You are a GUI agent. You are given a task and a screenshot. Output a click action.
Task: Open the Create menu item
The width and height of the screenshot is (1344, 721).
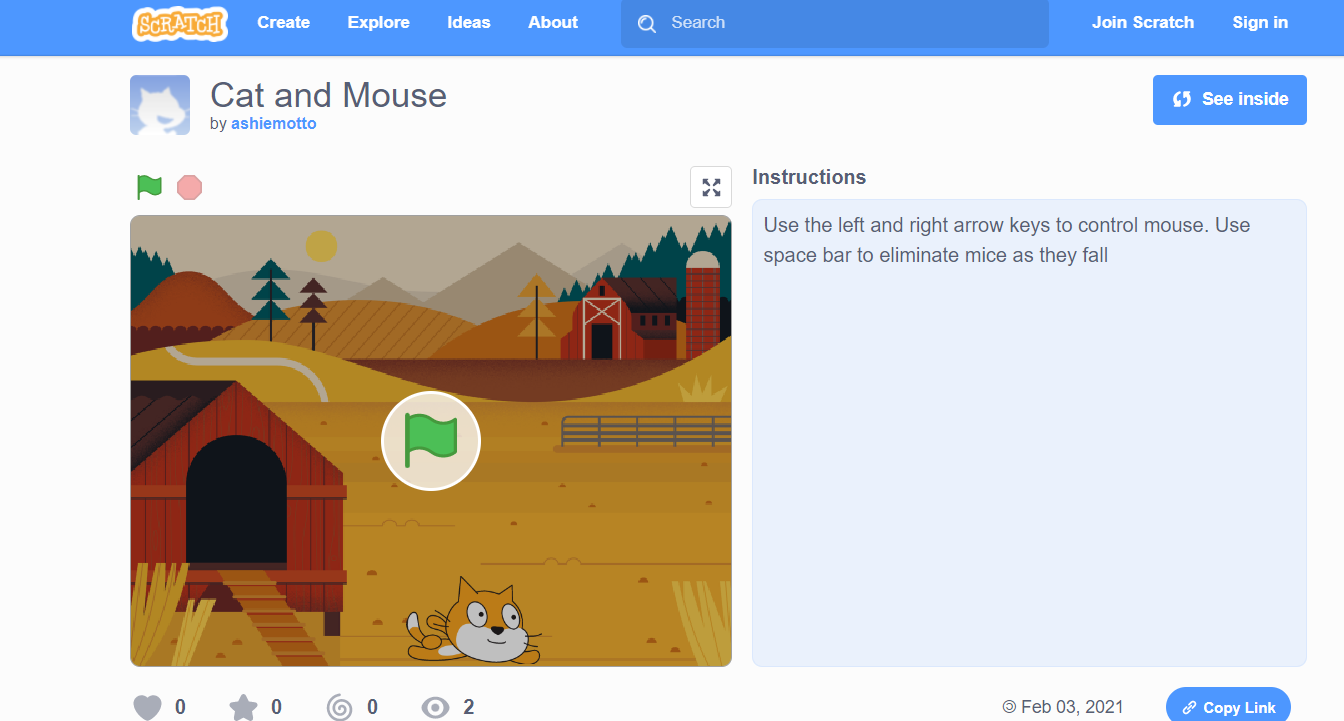tap(283, 23)
